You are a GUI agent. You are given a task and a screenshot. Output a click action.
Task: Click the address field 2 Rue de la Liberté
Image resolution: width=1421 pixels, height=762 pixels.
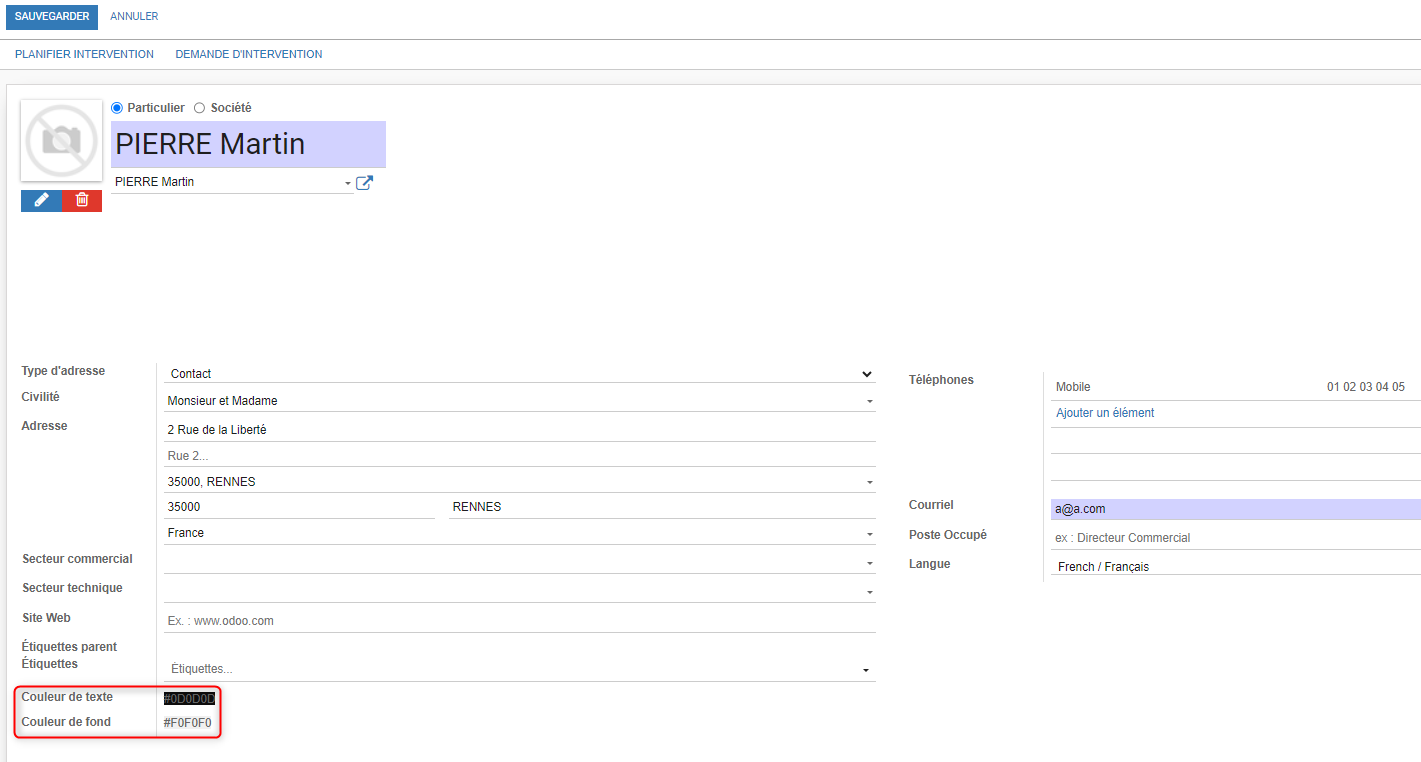coord(520,430)
